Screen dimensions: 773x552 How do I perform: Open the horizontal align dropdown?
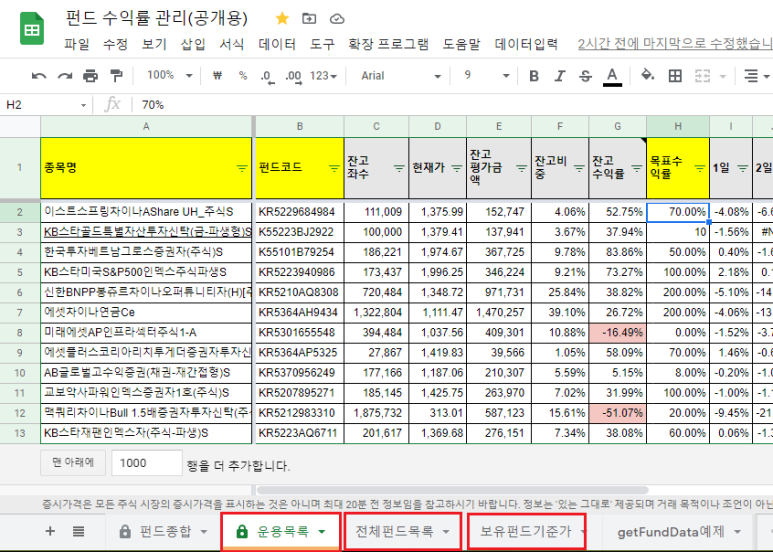[x=756, y=76]
